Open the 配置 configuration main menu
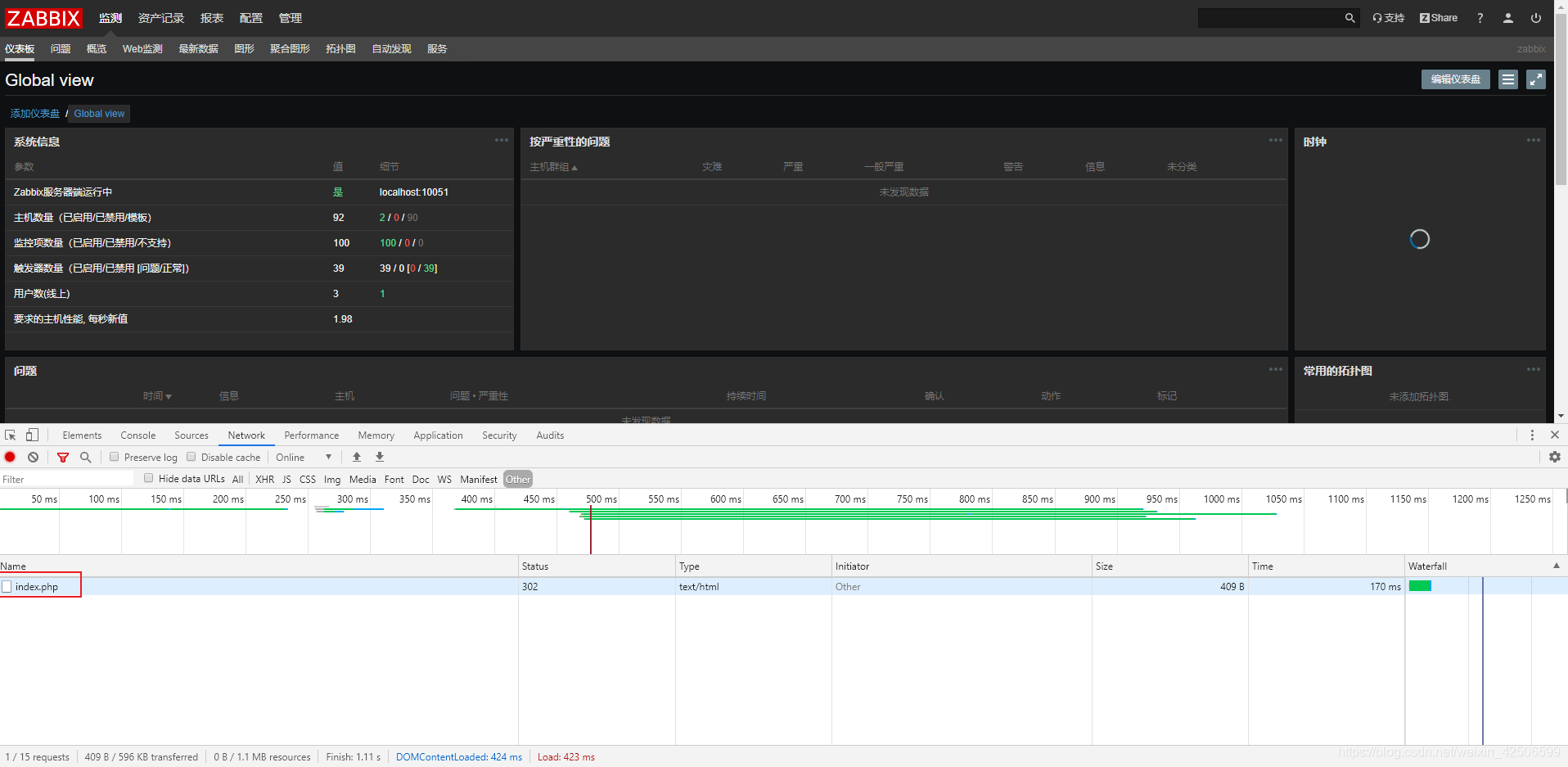Viewport: 1568px width, 767px height. [251, 18]
